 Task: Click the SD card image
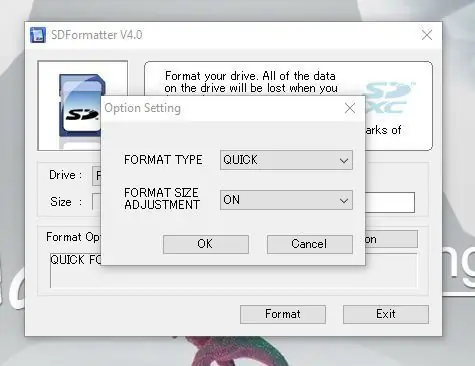80,106
